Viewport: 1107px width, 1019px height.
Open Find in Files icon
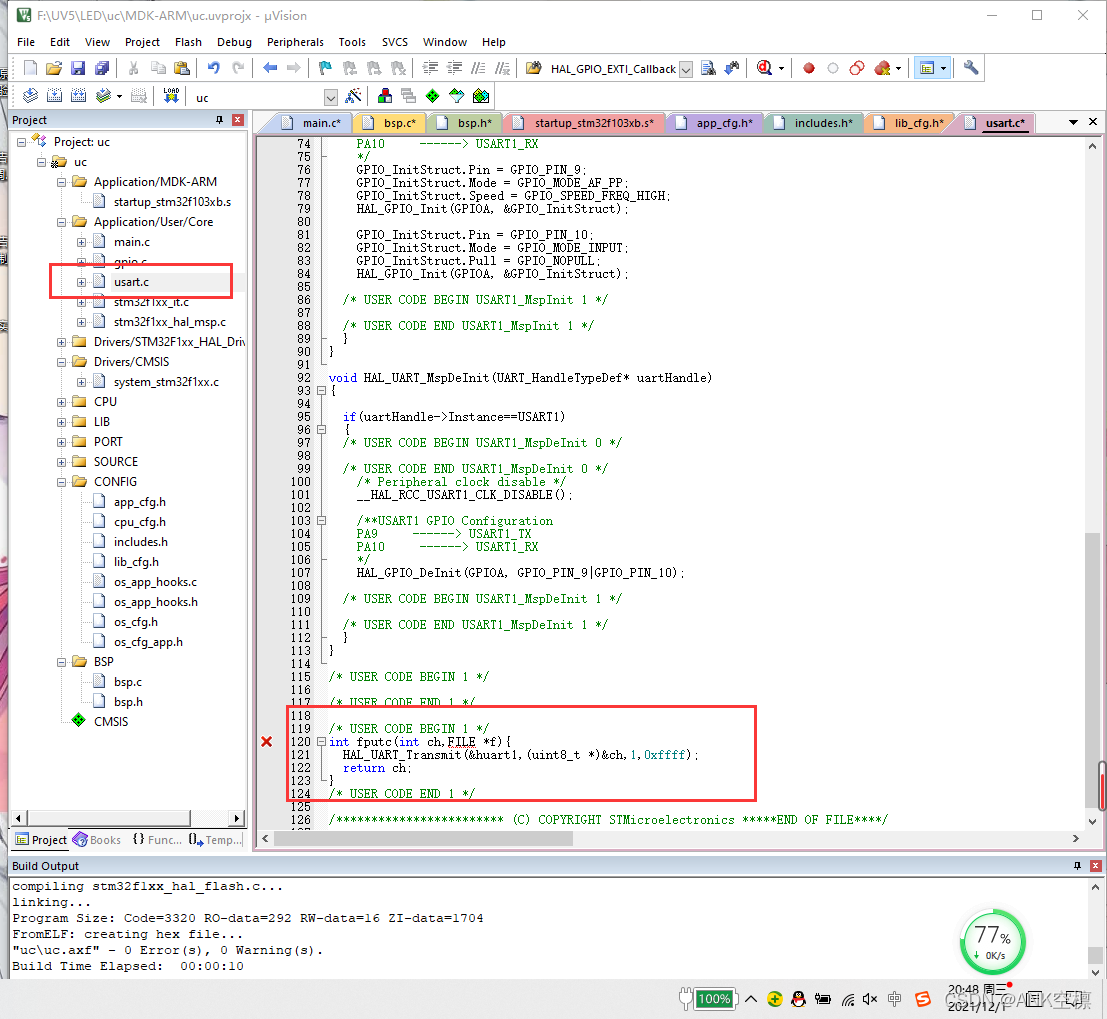534,68
